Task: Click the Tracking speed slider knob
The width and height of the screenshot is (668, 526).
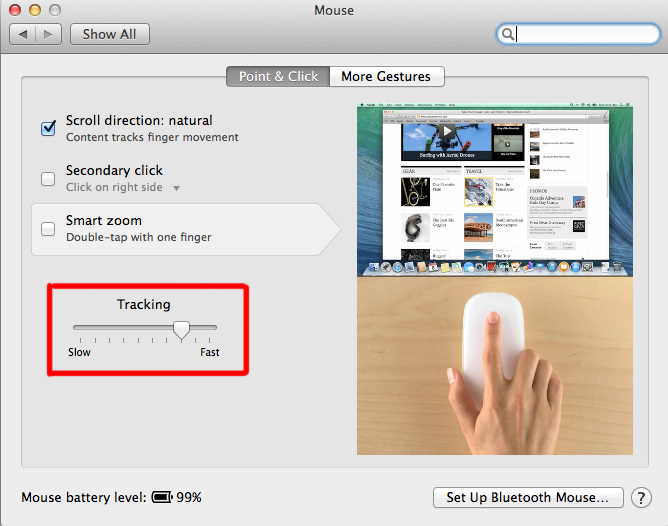Action: point(181,330)
